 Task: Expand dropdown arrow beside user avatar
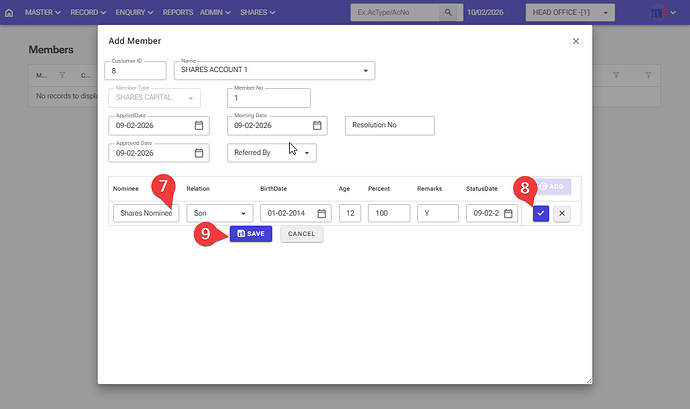(x=673, y=13)
